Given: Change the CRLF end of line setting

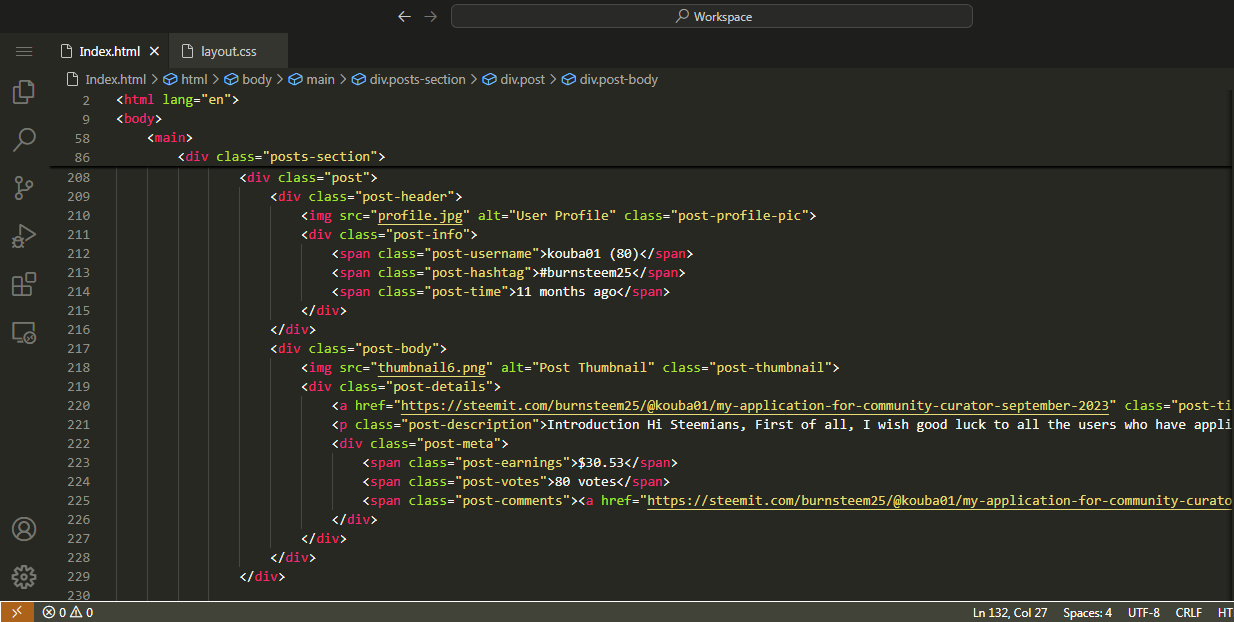Looking at the screenshot, I should (x=1189, y=612).
